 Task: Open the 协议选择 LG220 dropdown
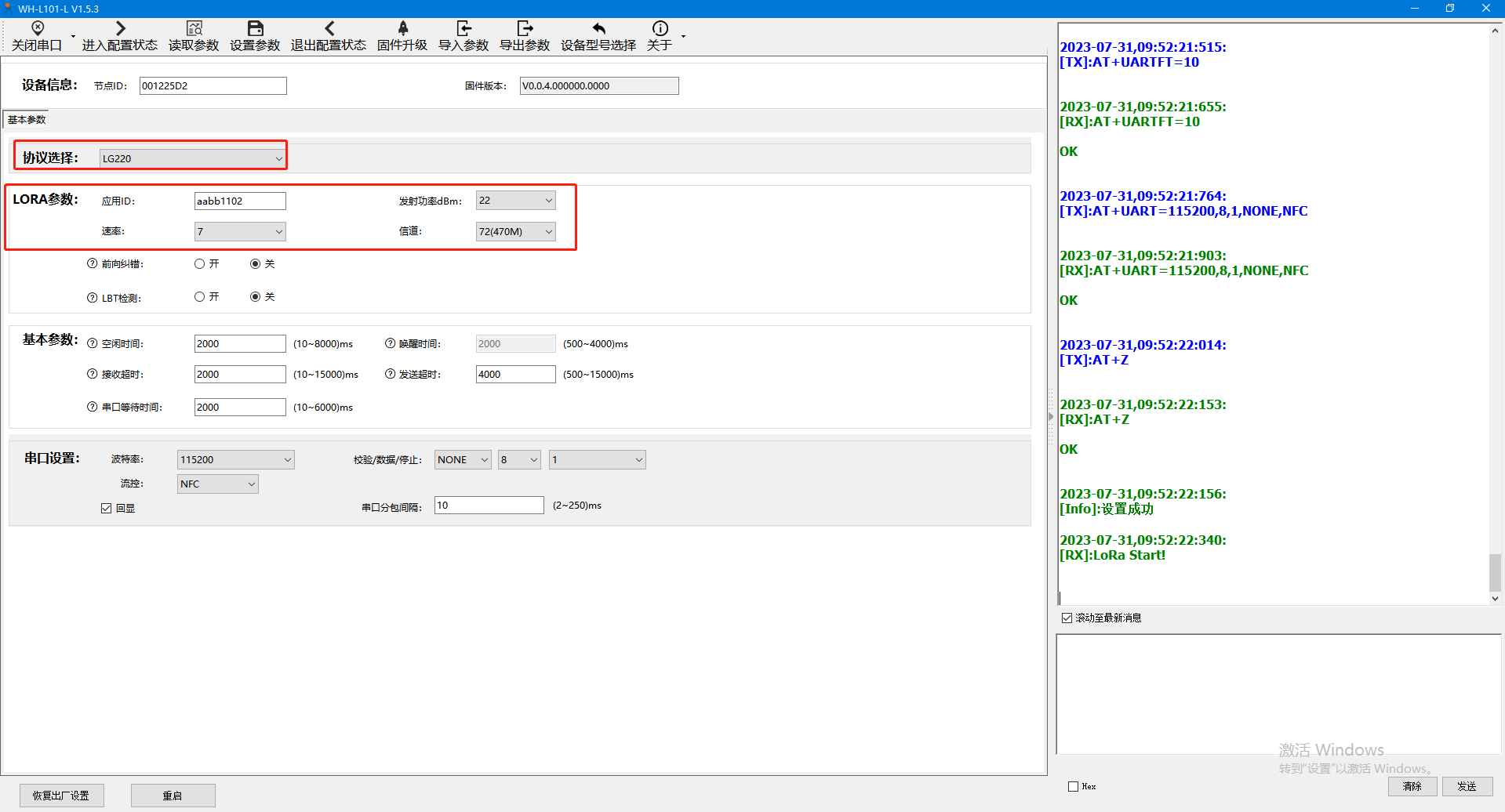tap(192, 158)
